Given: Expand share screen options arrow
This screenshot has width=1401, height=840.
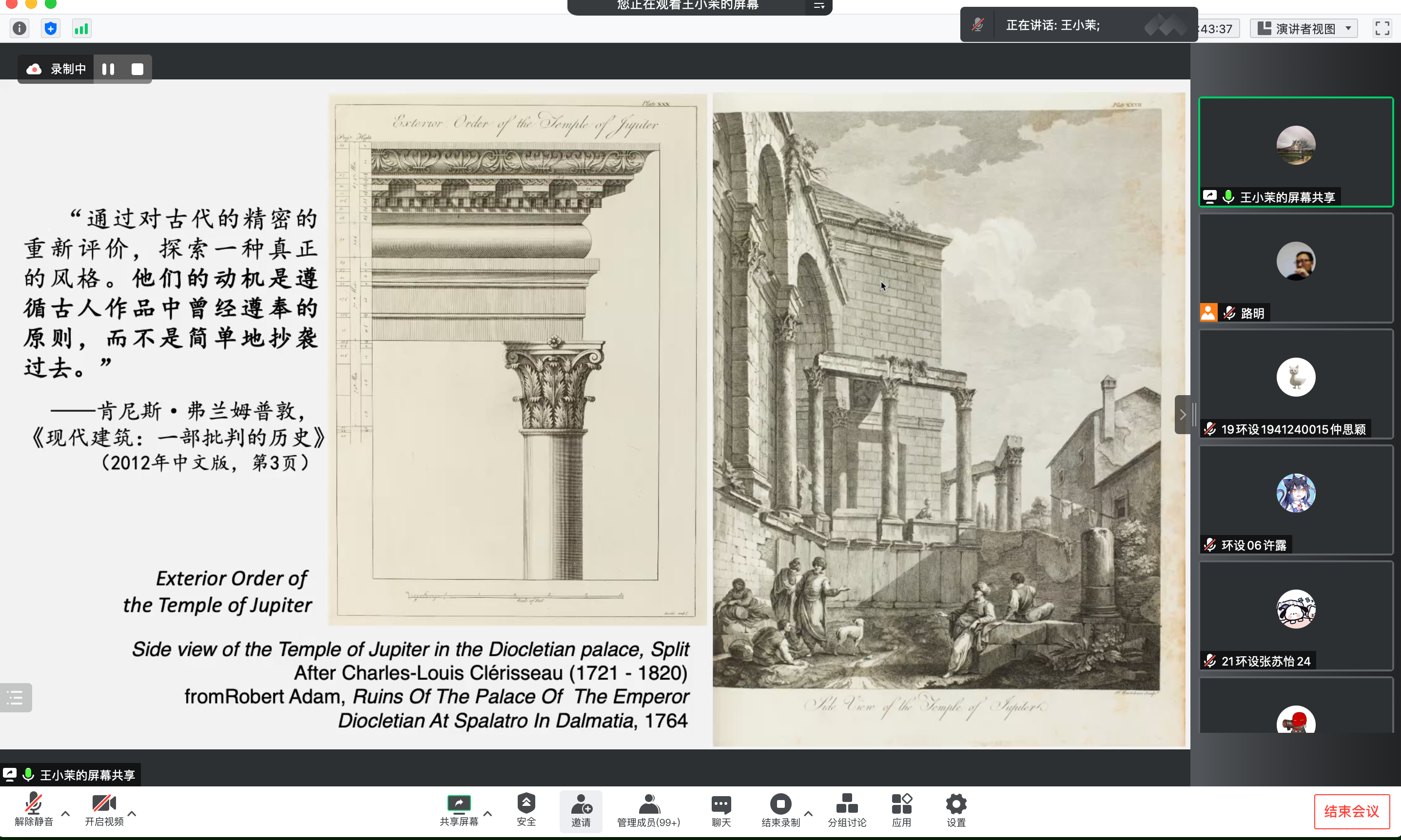Looking at the screenshot, I should [487, 813].
